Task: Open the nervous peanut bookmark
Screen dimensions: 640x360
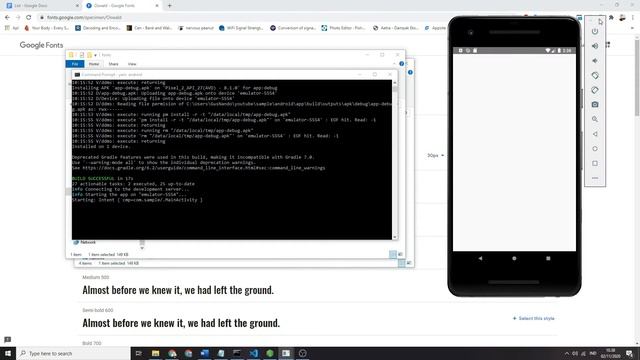Action: coord(196,28)
